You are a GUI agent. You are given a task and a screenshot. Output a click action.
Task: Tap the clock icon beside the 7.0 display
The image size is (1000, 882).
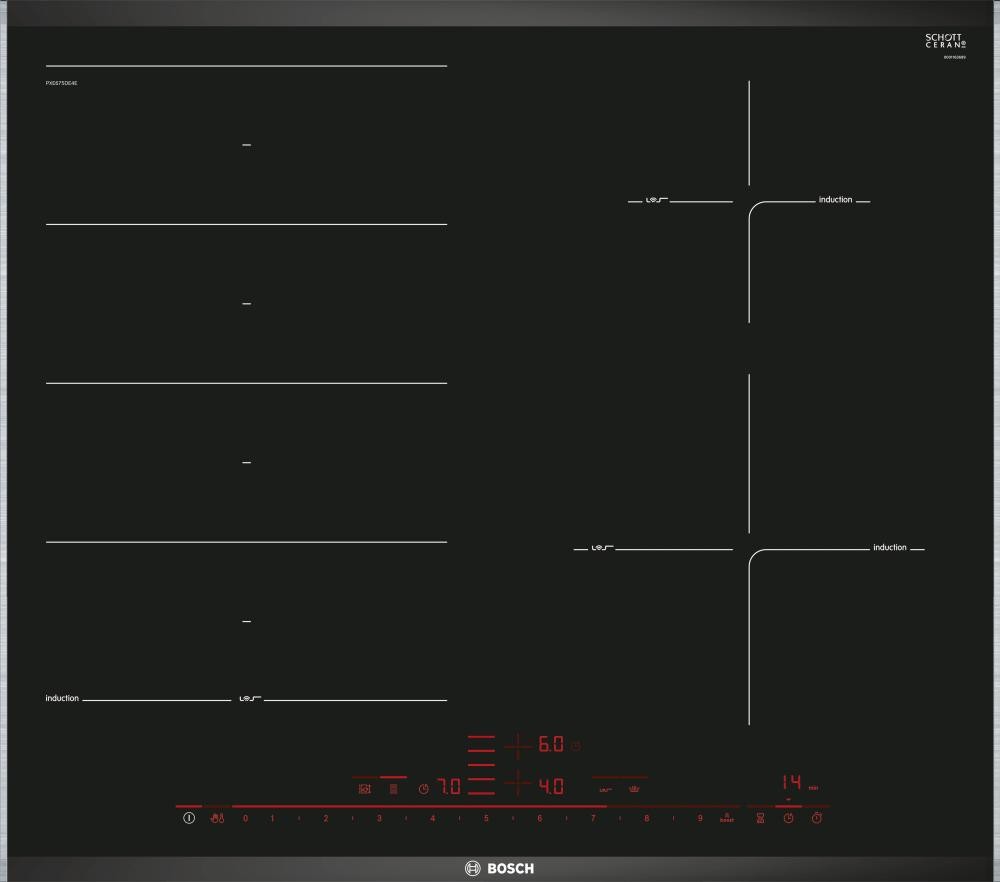(x=424, y=788)
